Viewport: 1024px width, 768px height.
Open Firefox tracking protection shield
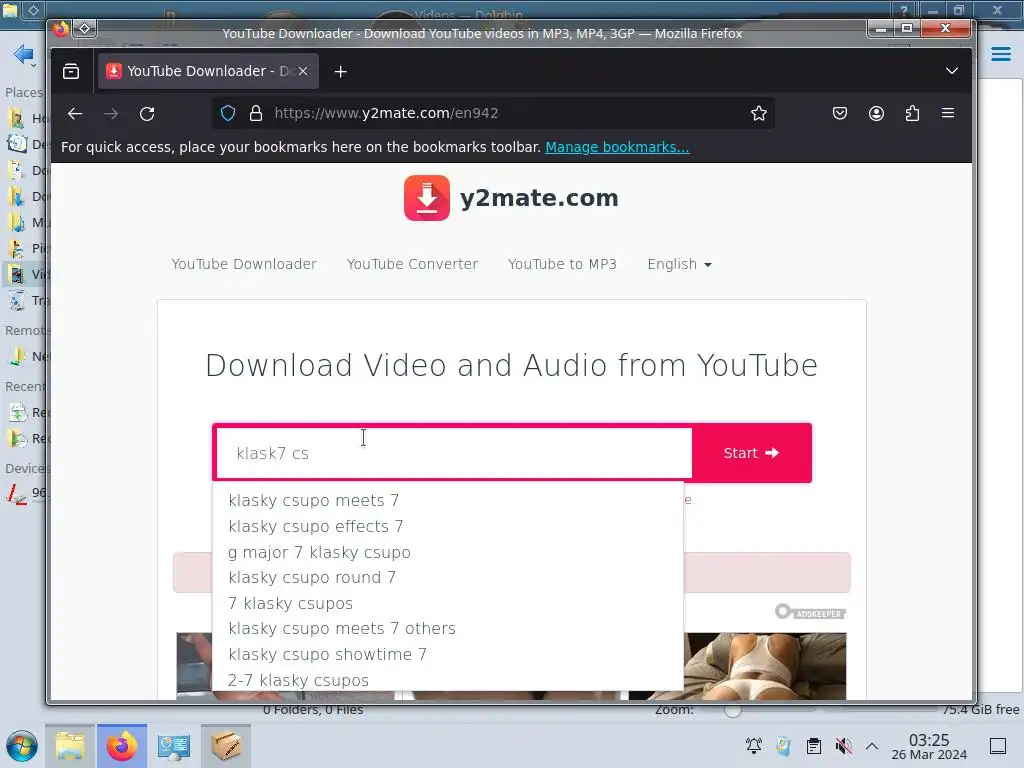[228, 114]
